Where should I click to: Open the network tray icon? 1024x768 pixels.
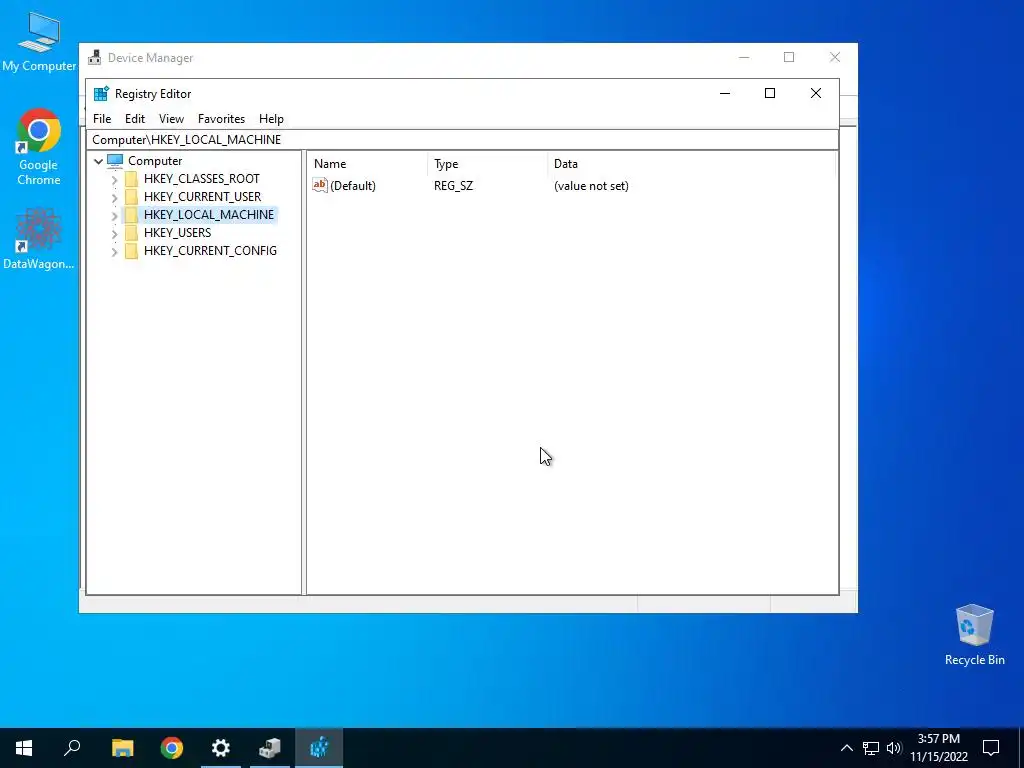[x=871, y=748]
